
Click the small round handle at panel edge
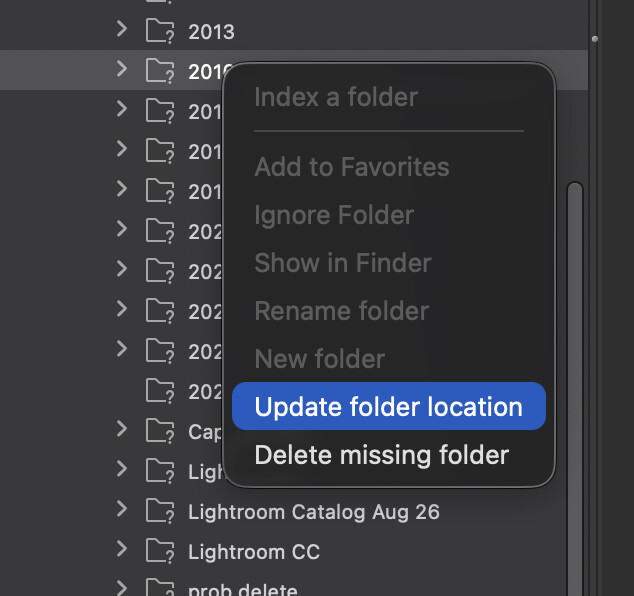pos(594,39)
